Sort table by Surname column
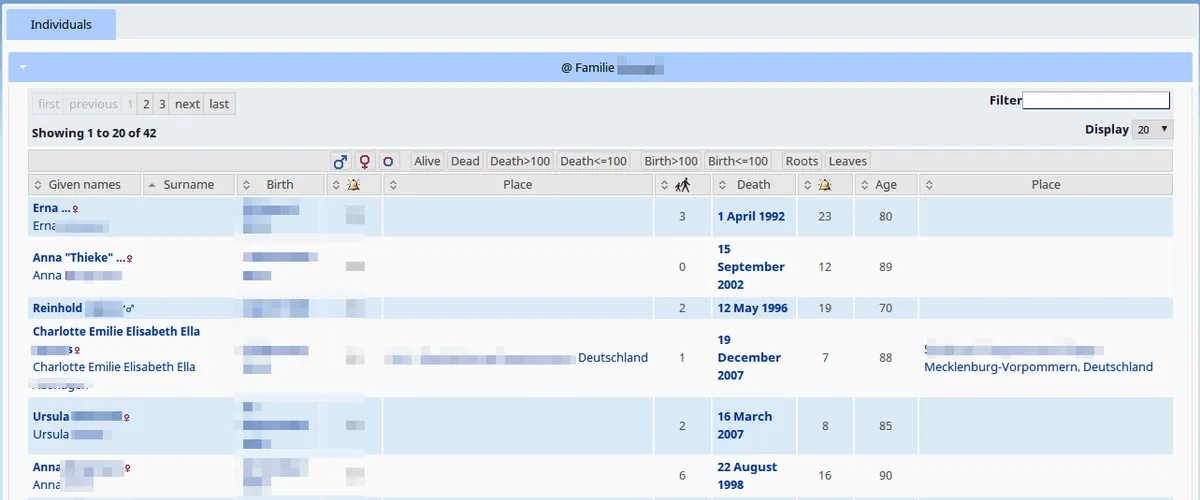Screen dimensions: 1200x500 coord(188,185)
